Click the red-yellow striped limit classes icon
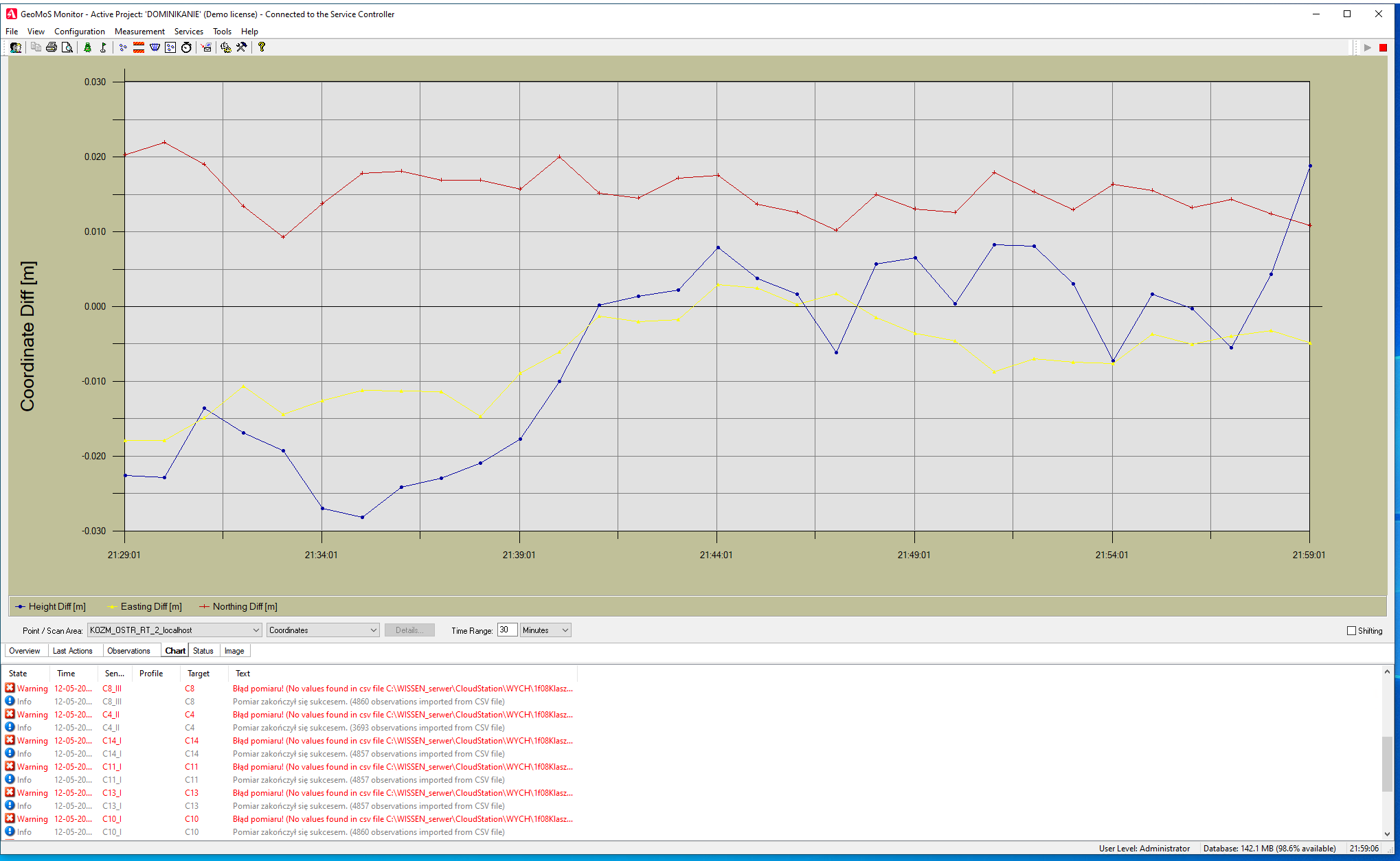Viewport: 1400px width, 861px height. click(x=139, y=47)
